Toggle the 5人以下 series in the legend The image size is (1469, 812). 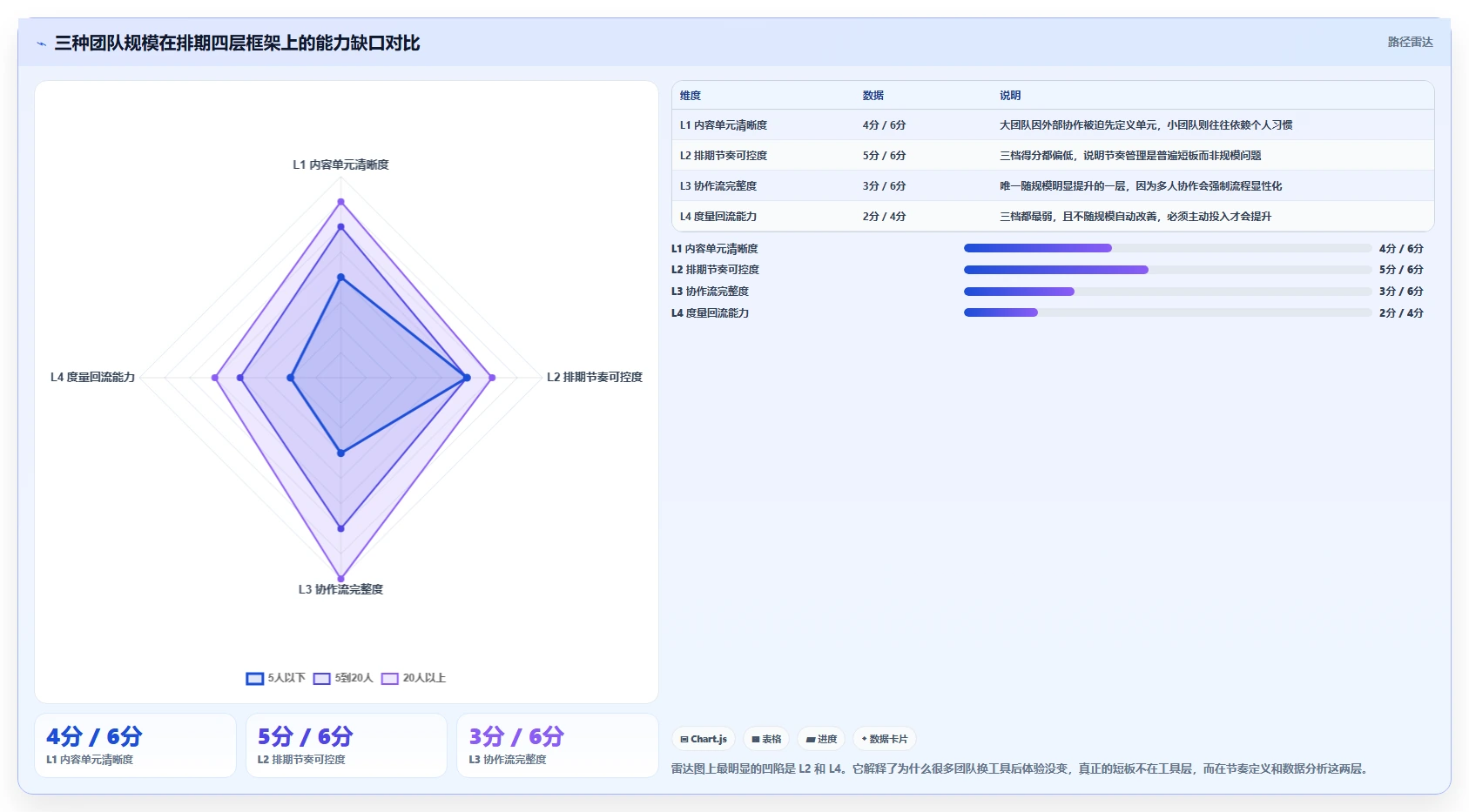(x=275, y=678)
